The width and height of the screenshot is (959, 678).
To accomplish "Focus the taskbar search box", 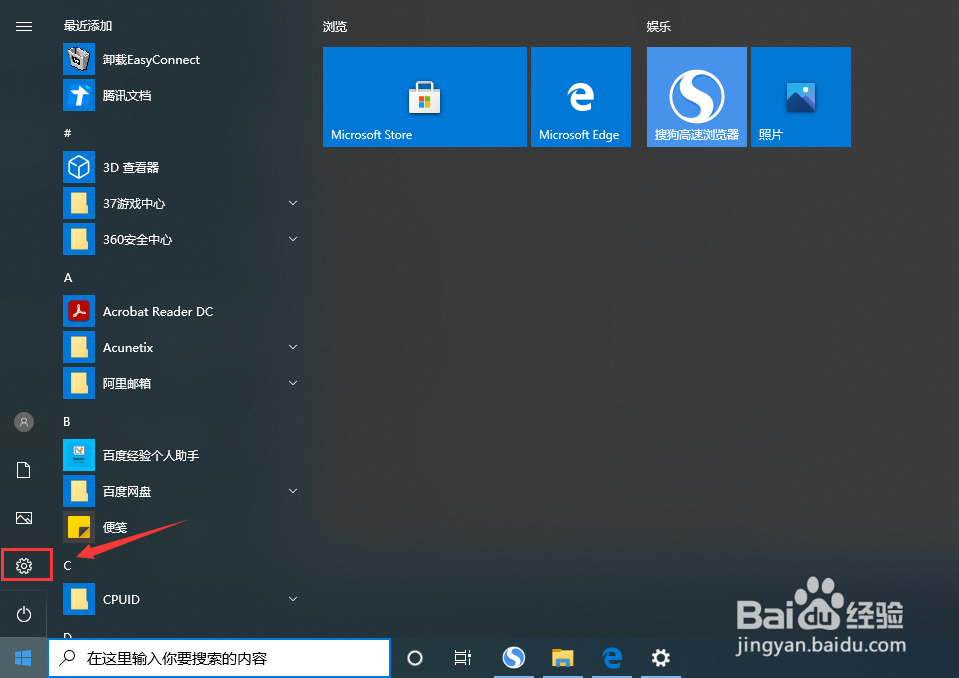I will 219,658.
